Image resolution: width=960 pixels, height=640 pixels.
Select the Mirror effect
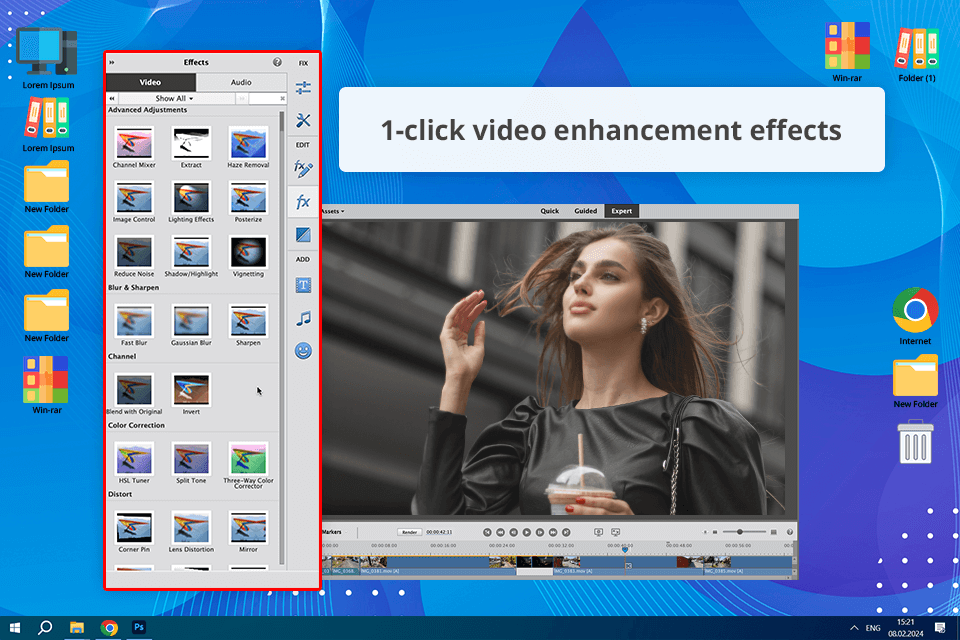248,532
